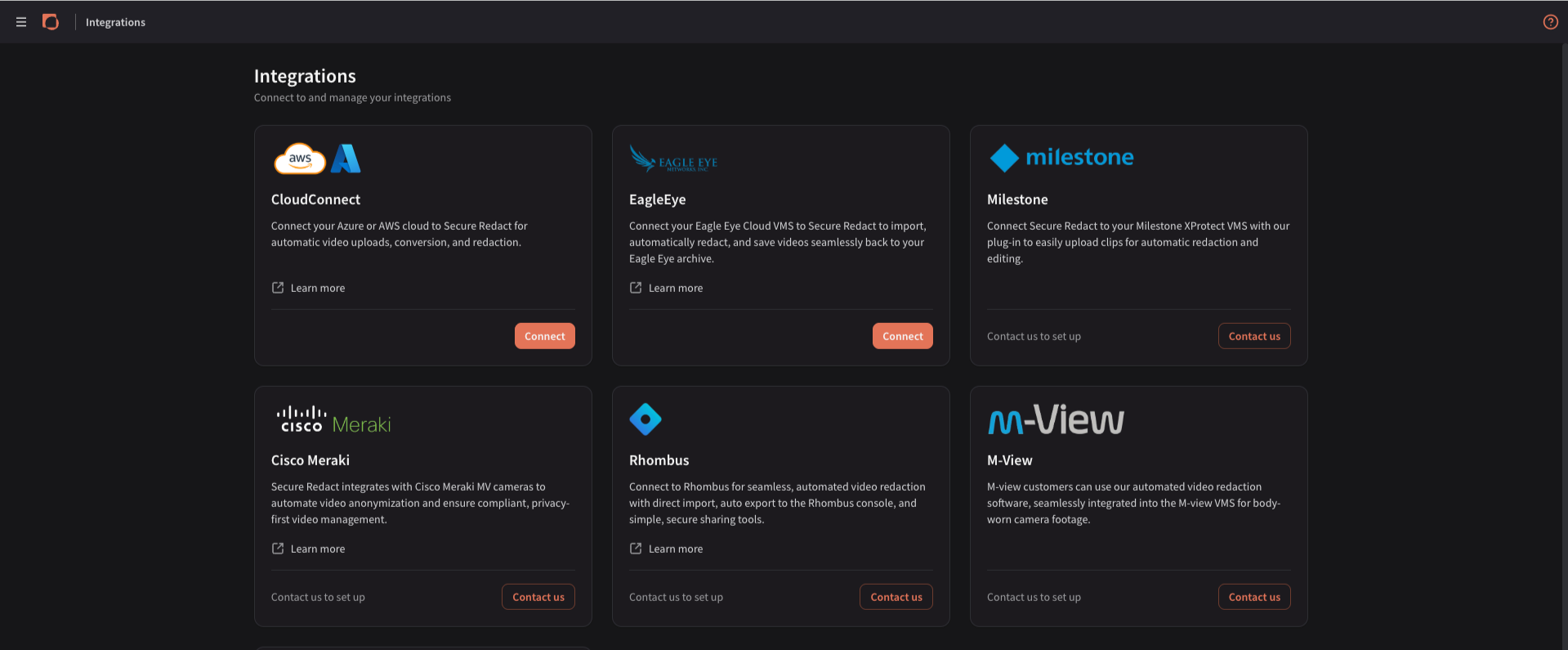Image resolution: width=1568 pixels, height=650 pixels.
Task: Open the hamburger navigation menu
Action: tap(21, 22)
